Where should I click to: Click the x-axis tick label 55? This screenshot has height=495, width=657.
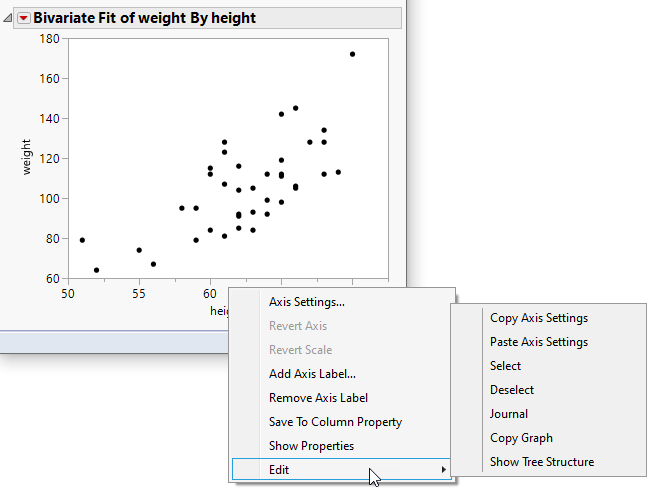139,295
